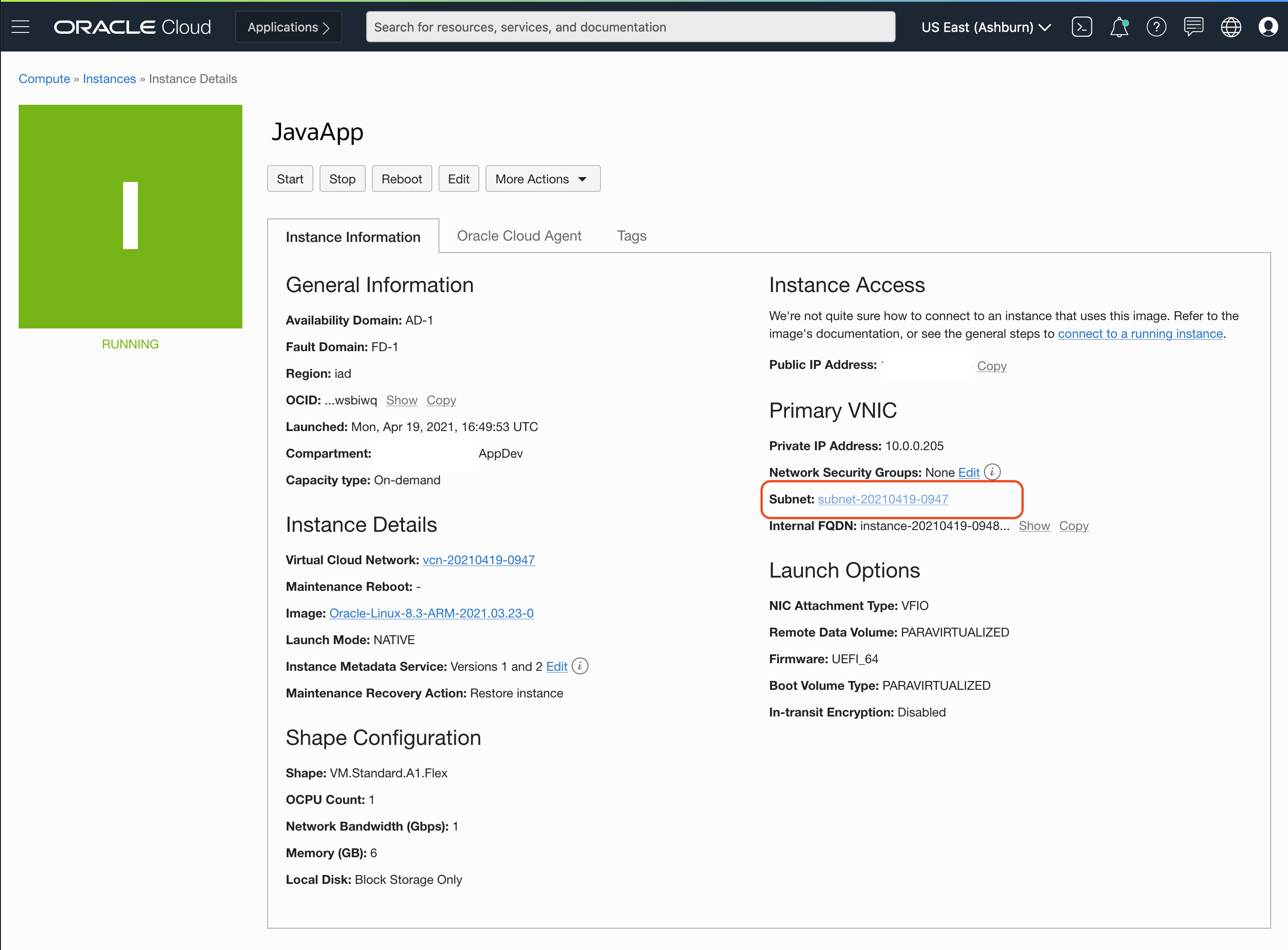
Task: Open the user profile avatar menu
Action: click(x=1268, y=27)
